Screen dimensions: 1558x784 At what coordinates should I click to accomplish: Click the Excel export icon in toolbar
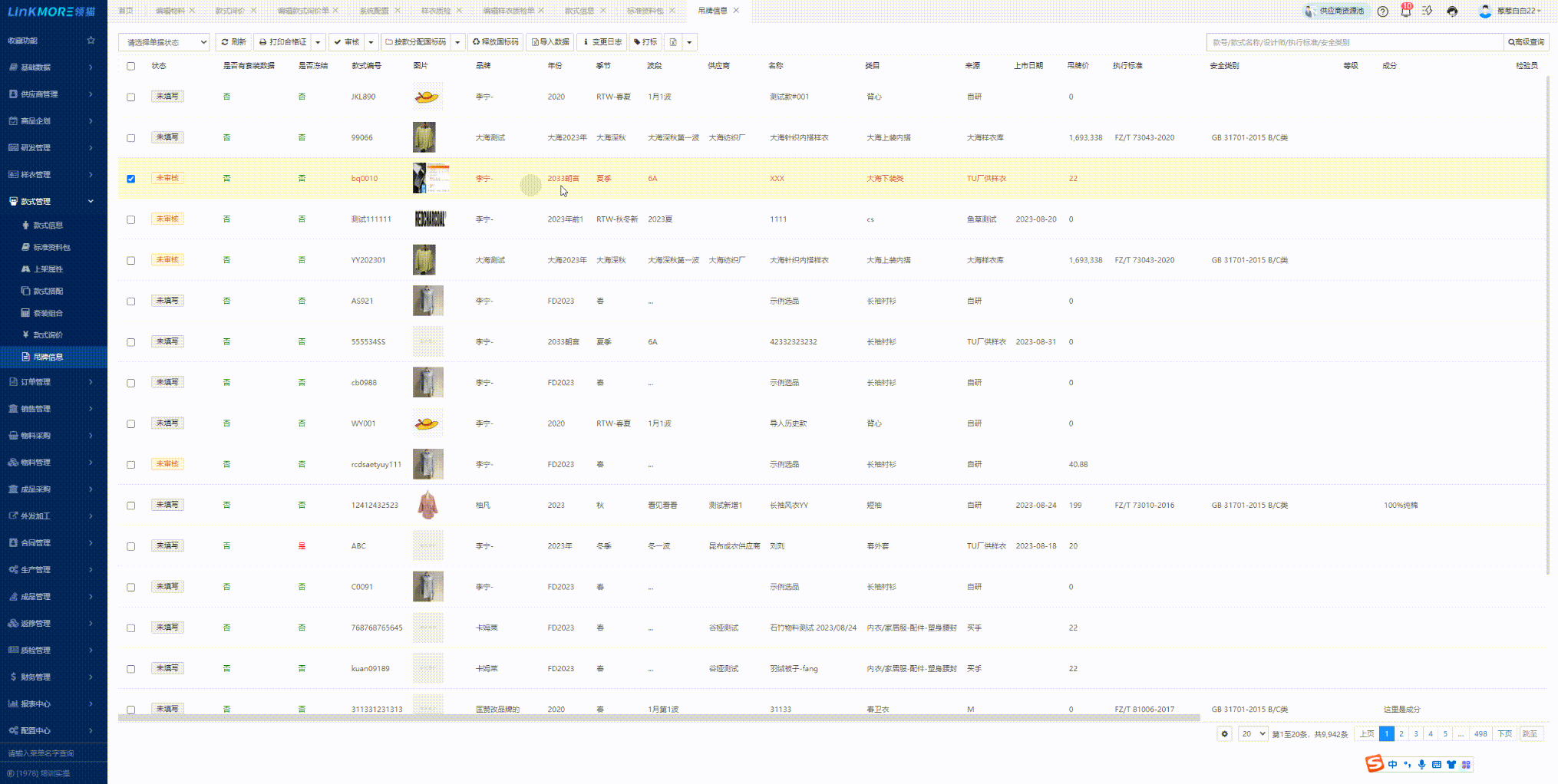(673, 42)
